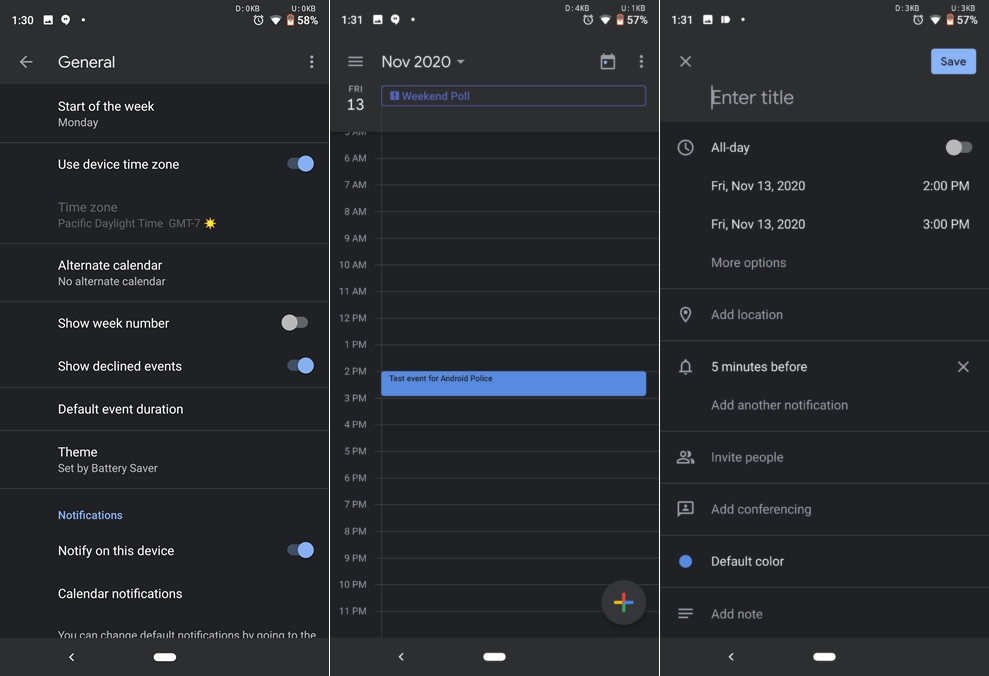Expand the Nov 2020 month dropdown
989x676 pixels.
(423, 62)
